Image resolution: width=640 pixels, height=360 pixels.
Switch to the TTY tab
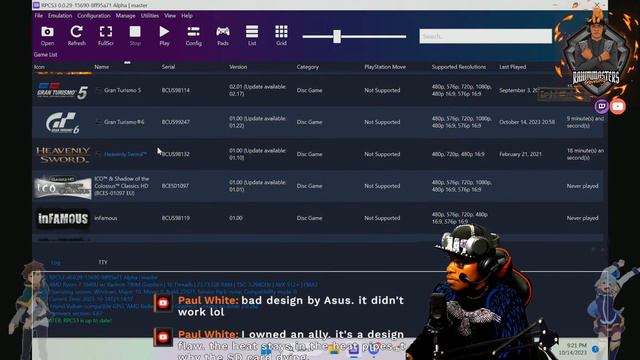click(103, 262)
